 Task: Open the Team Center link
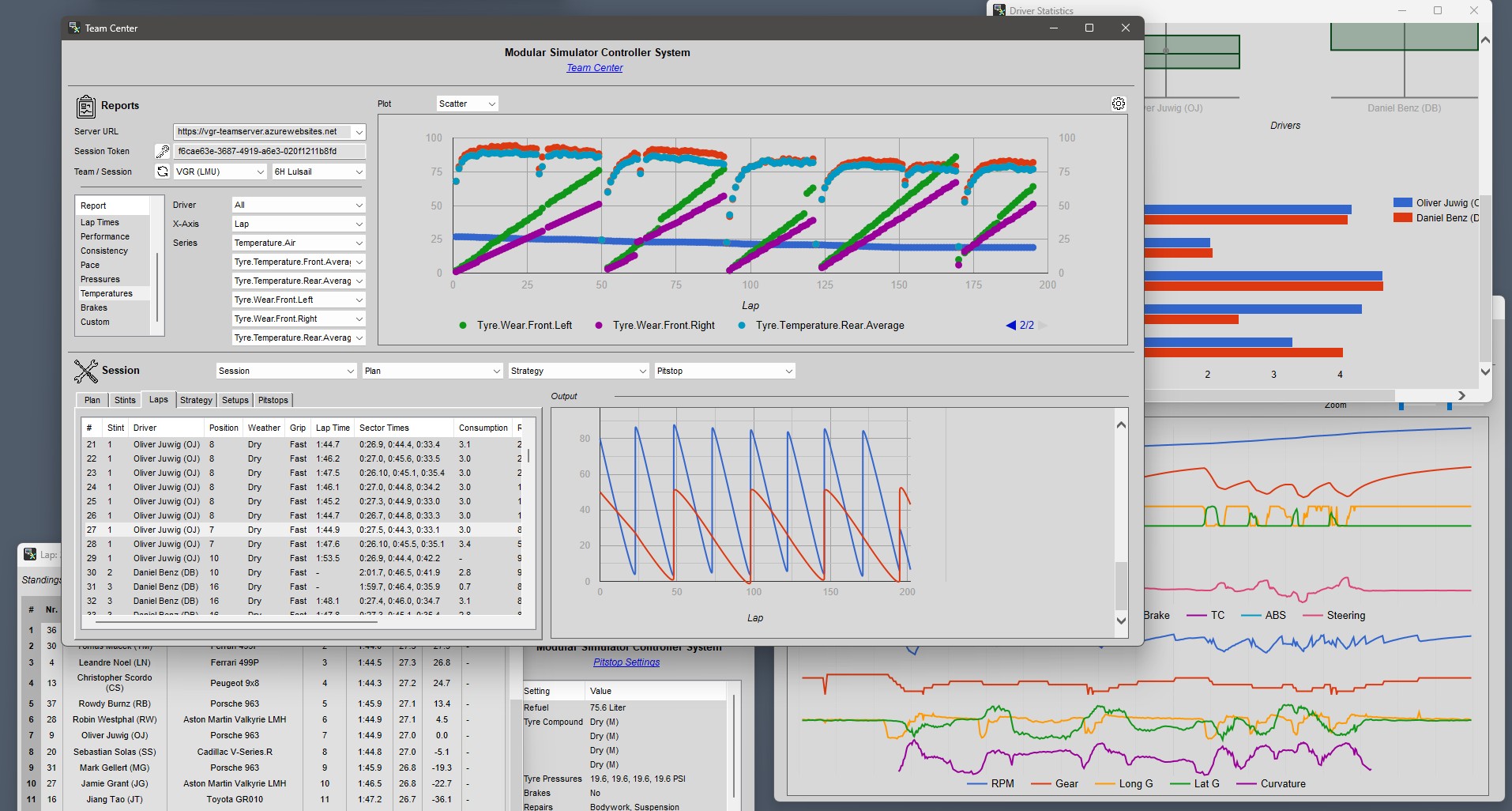[x=594, y=68]
